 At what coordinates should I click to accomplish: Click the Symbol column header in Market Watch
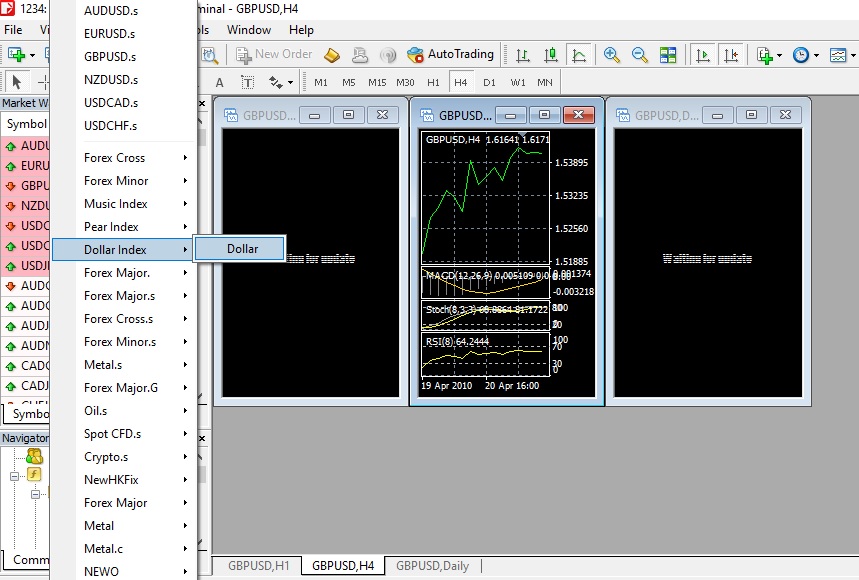coord(25,124)
